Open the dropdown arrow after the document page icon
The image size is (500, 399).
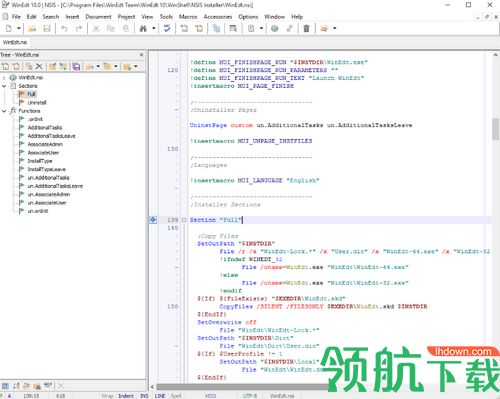pos(261,29)
